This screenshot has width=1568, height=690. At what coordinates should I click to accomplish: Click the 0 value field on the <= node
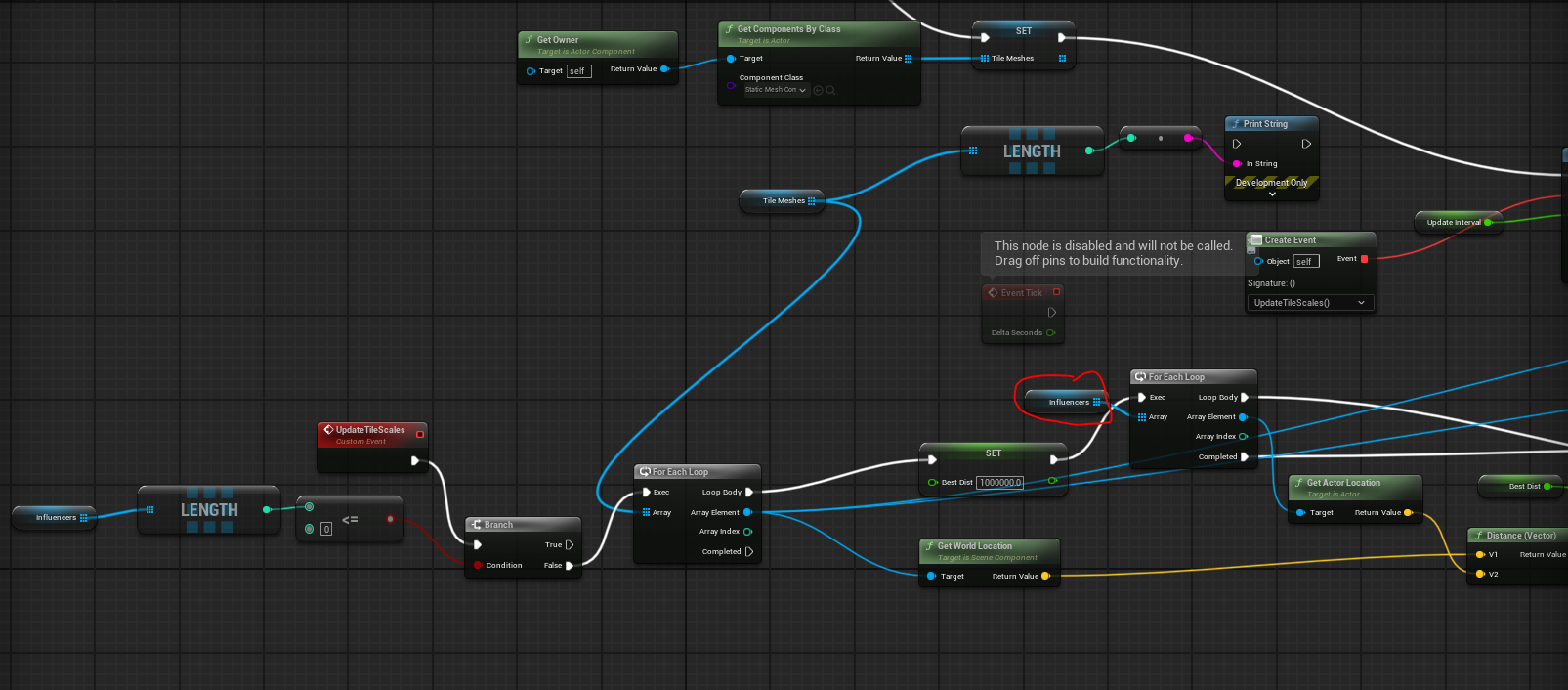tap(326, 529)
